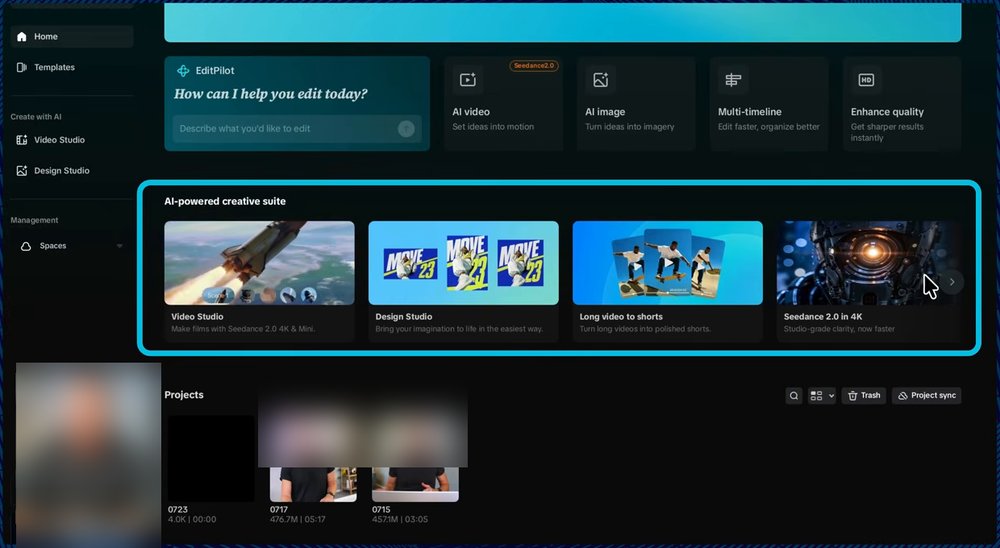The image size is (1000, 548).
Task: Search projects with magnifier icon
Action: pyautogui.click(x=794, y=396)
